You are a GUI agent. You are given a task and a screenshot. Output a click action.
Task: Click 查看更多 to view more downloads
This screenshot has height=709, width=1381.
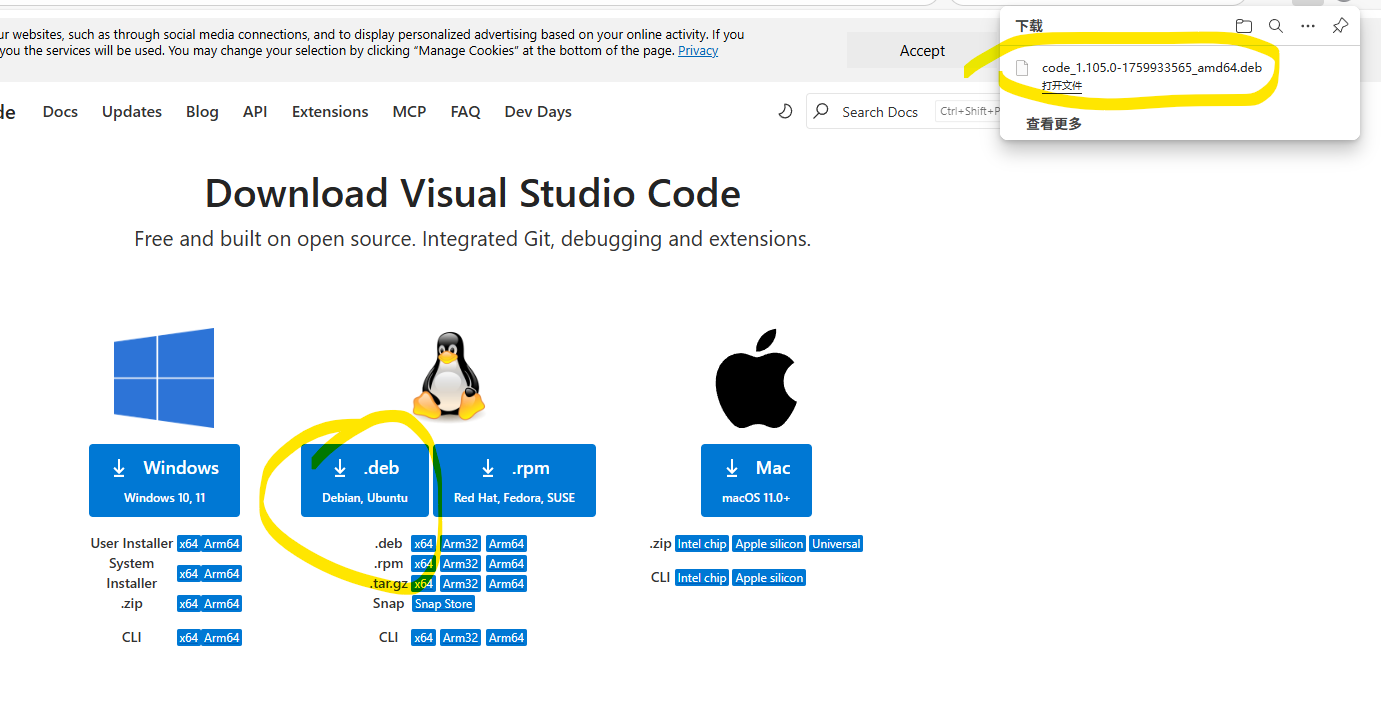(x=1052, y=123)
